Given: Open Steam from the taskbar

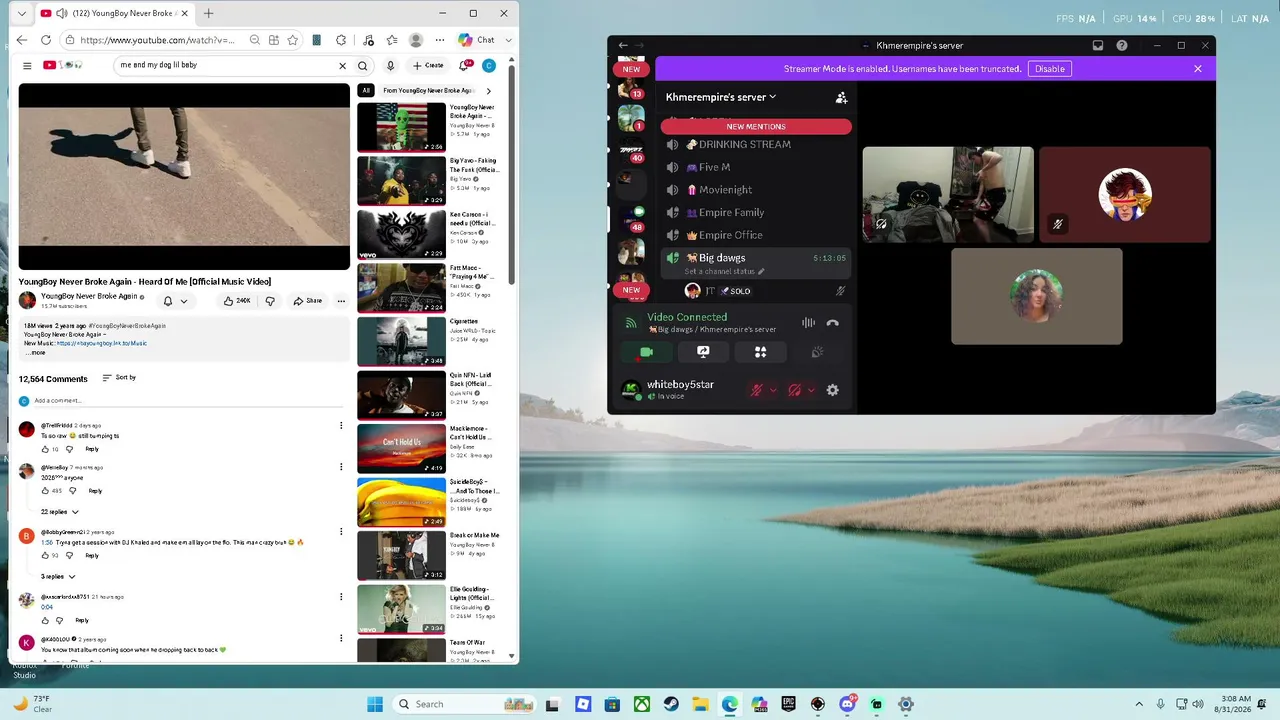Looking at the screenshot, I should point(671,704).
